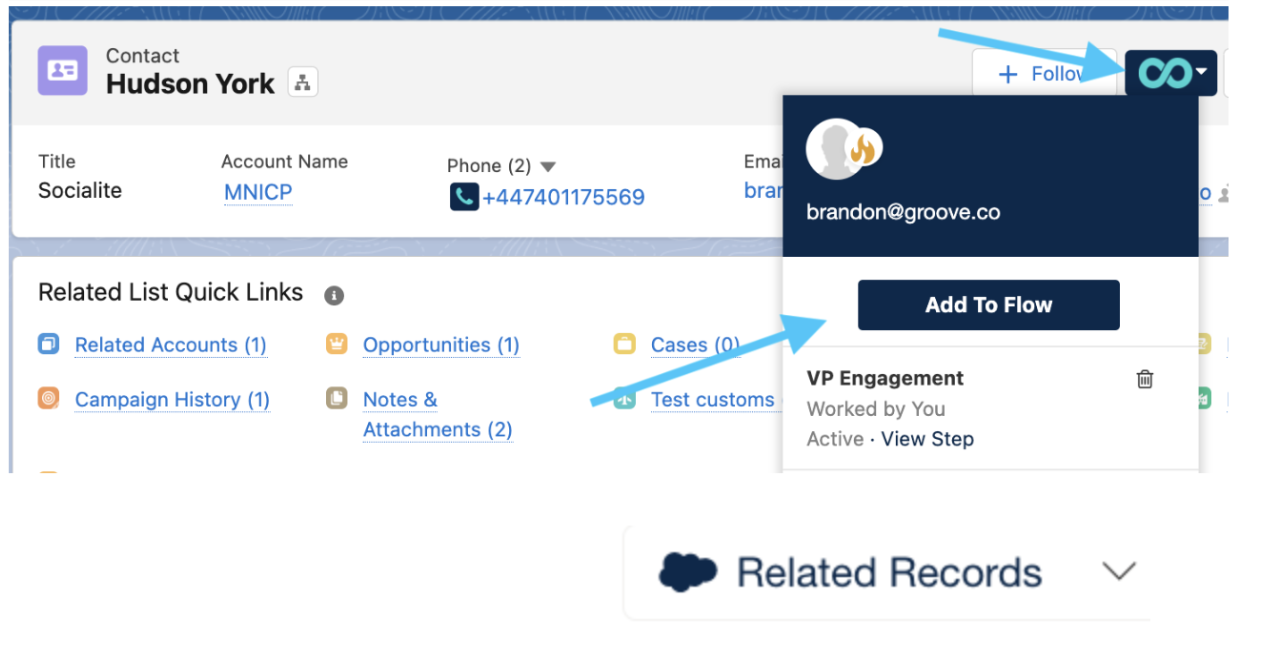This screenshot has width=1262, height=658.
Task: Click the purple Contact record icon
Action: pos(62,71)
